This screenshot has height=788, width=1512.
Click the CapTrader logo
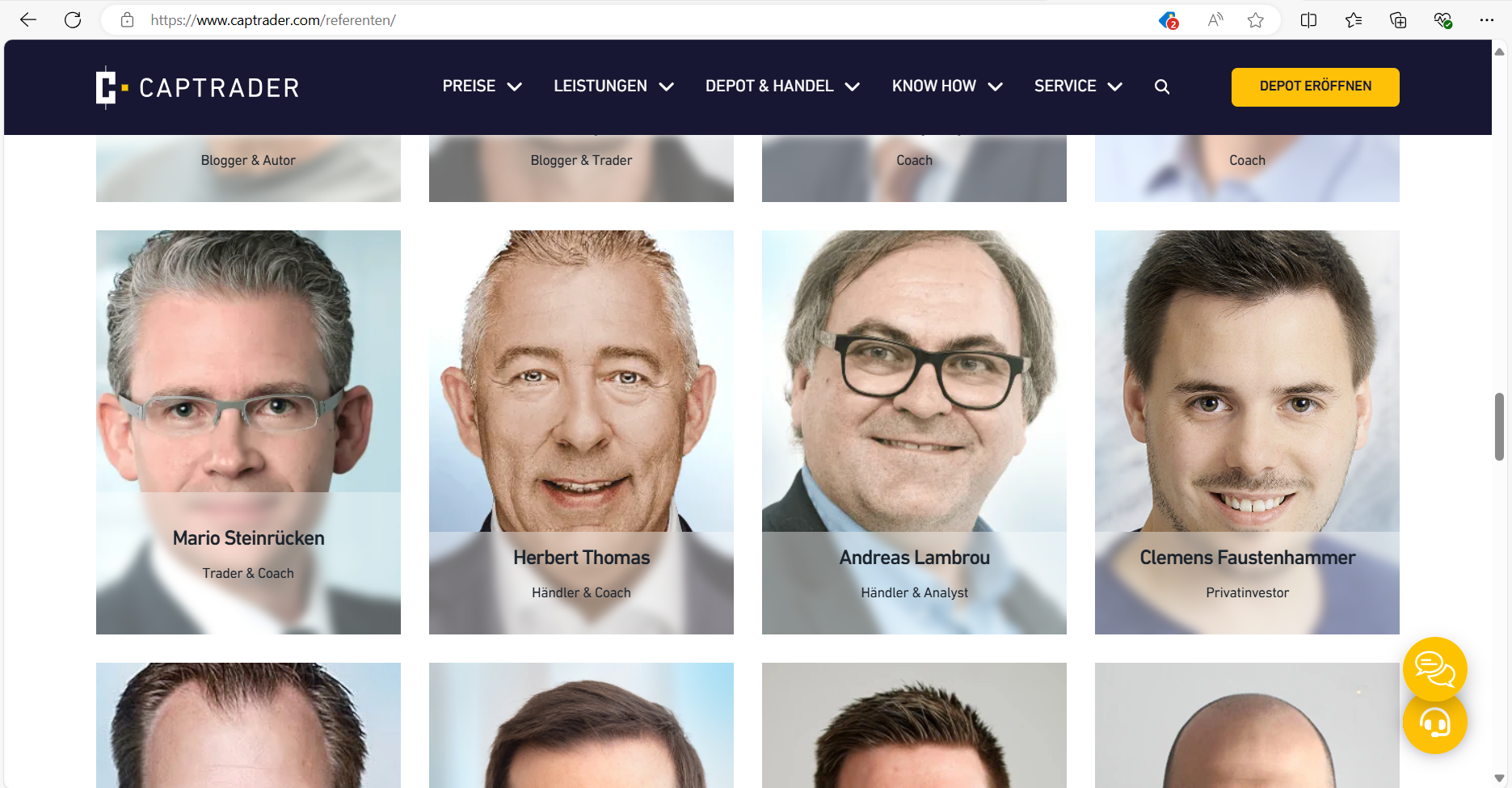197,87
